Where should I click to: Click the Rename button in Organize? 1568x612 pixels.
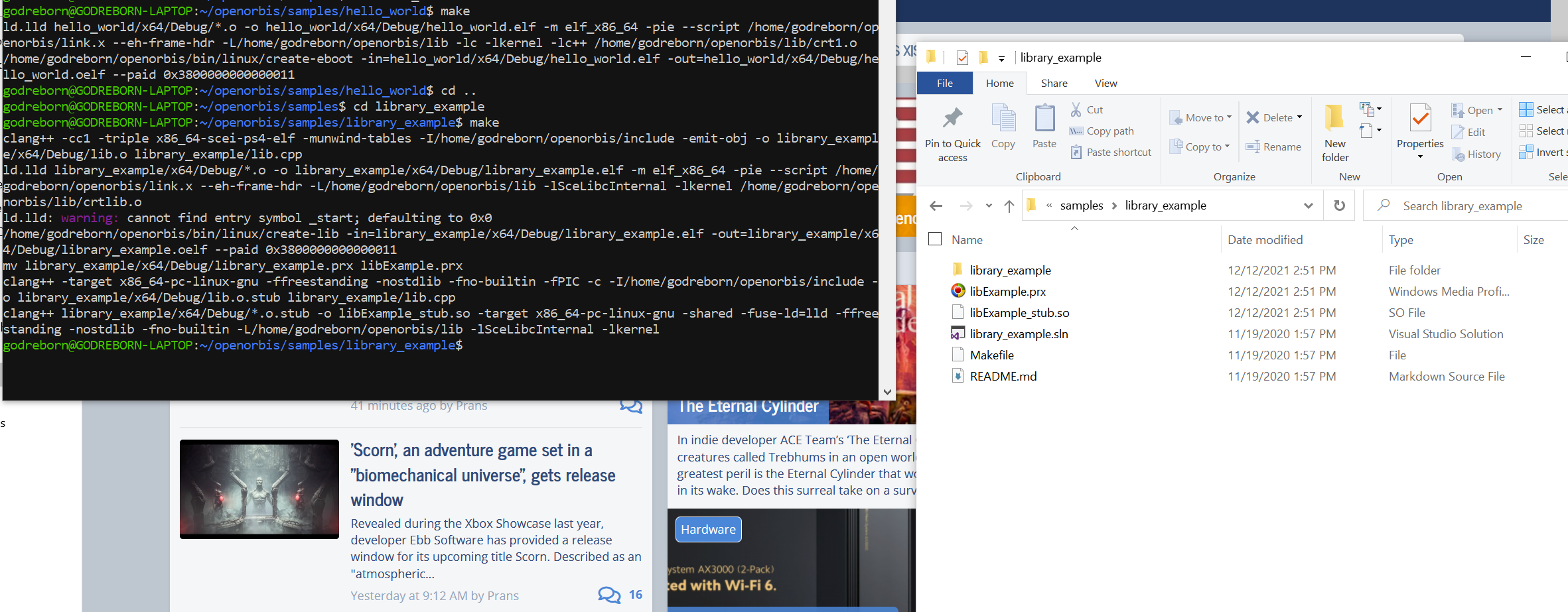pos(1273,147)
